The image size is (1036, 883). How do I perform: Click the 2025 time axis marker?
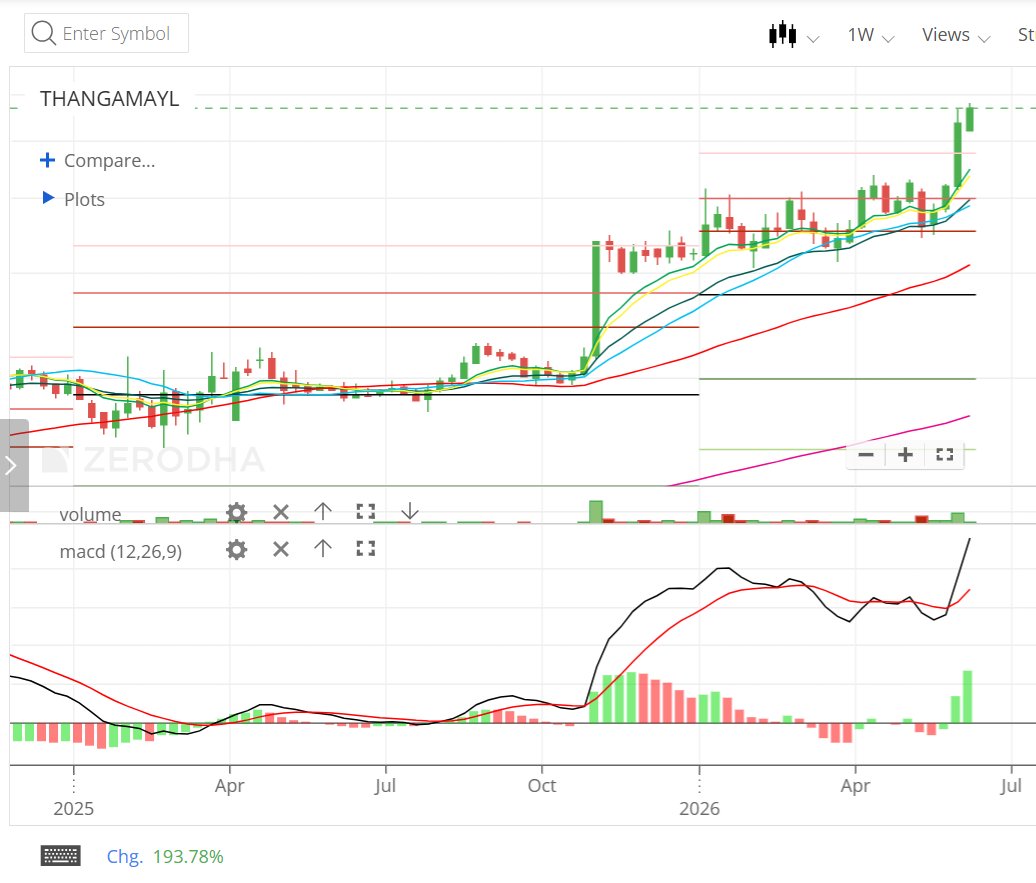[x=73, y=808]
